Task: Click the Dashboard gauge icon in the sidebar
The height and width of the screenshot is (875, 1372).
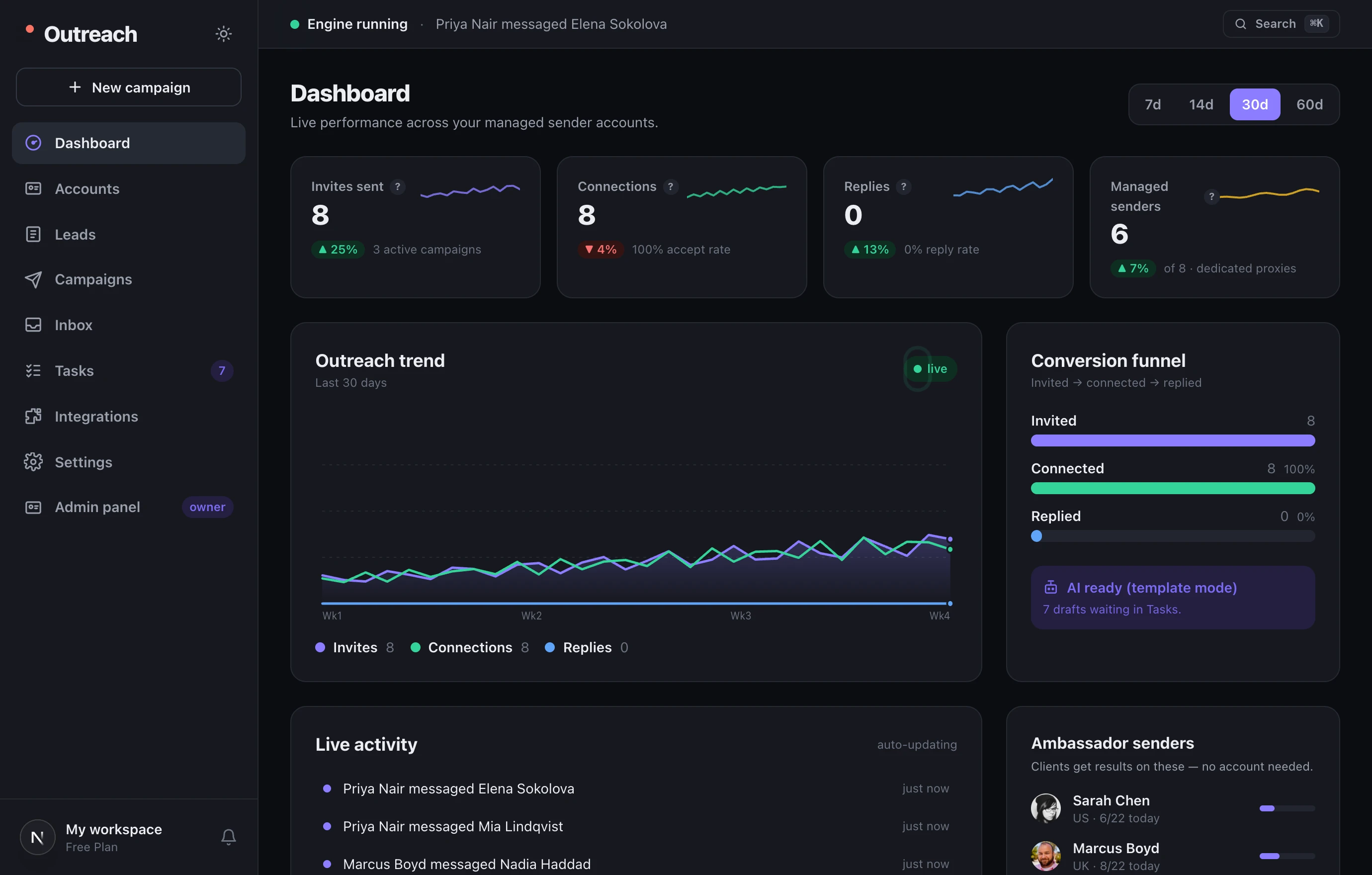Action: [x=33, y=143]
